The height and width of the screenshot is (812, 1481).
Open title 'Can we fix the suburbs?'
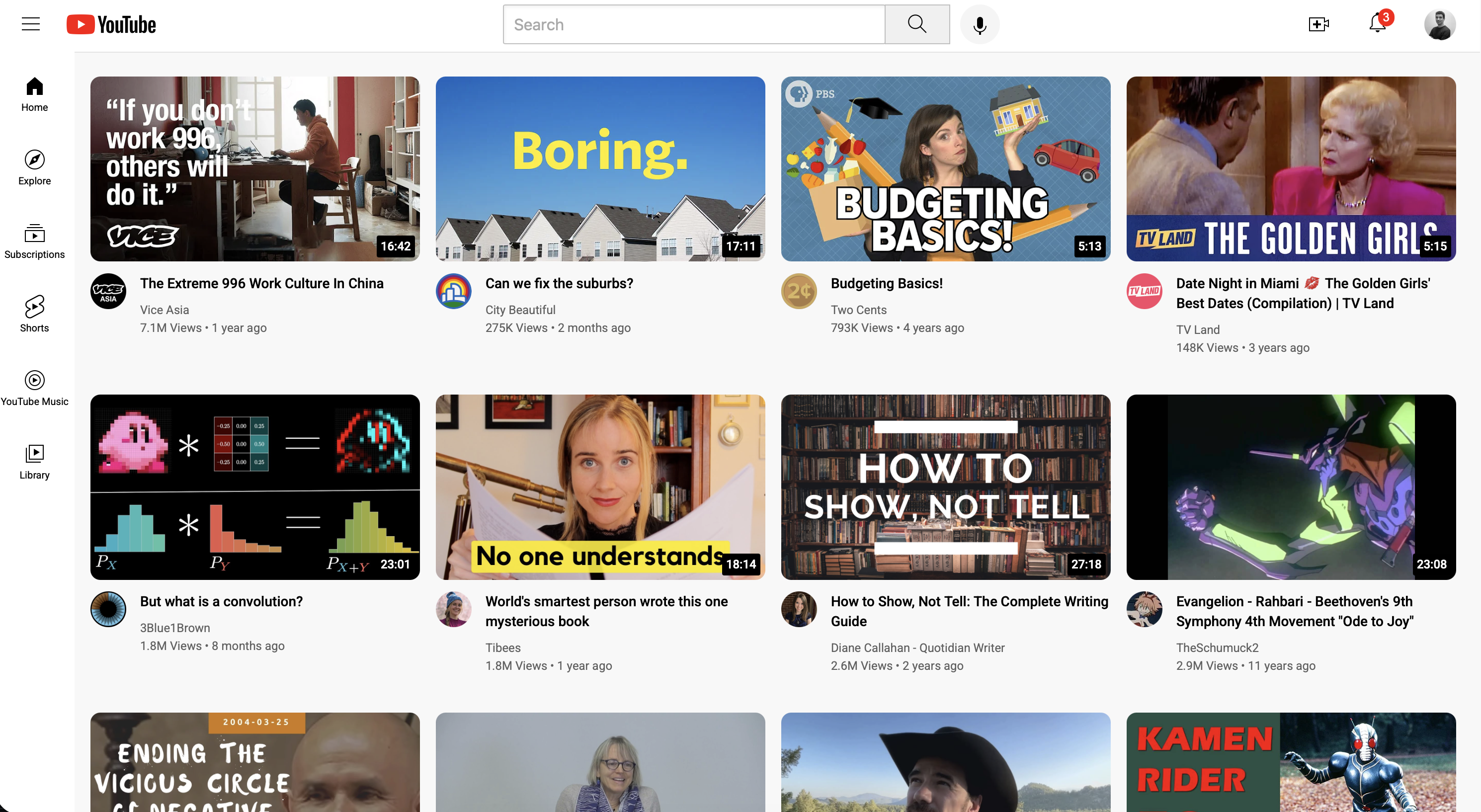[560, 284]
